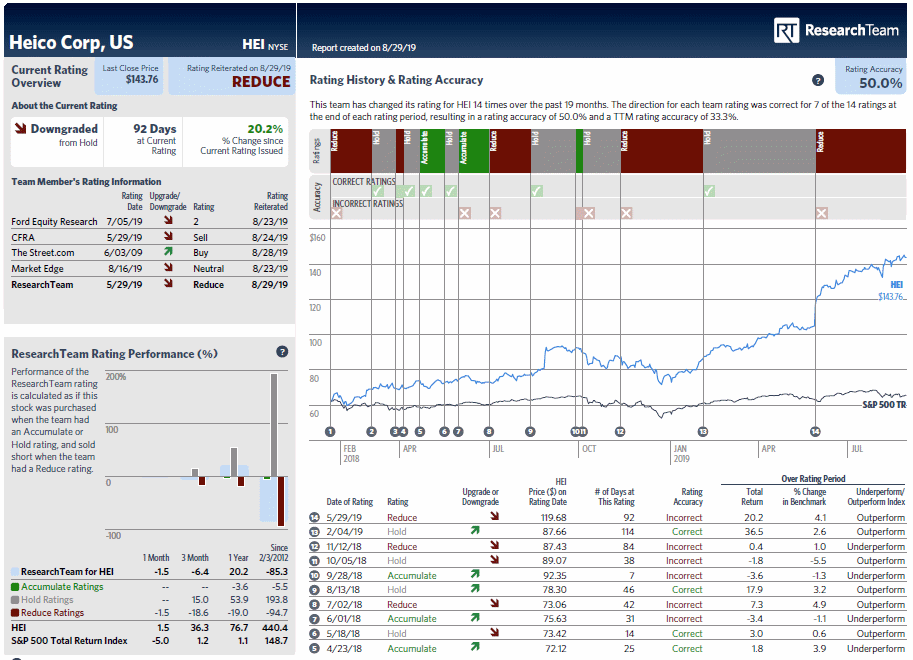913x660 pixels.
Task: Click the 92 Days at Current Rating
Action: pyautogui.click(x=155, y=139)
